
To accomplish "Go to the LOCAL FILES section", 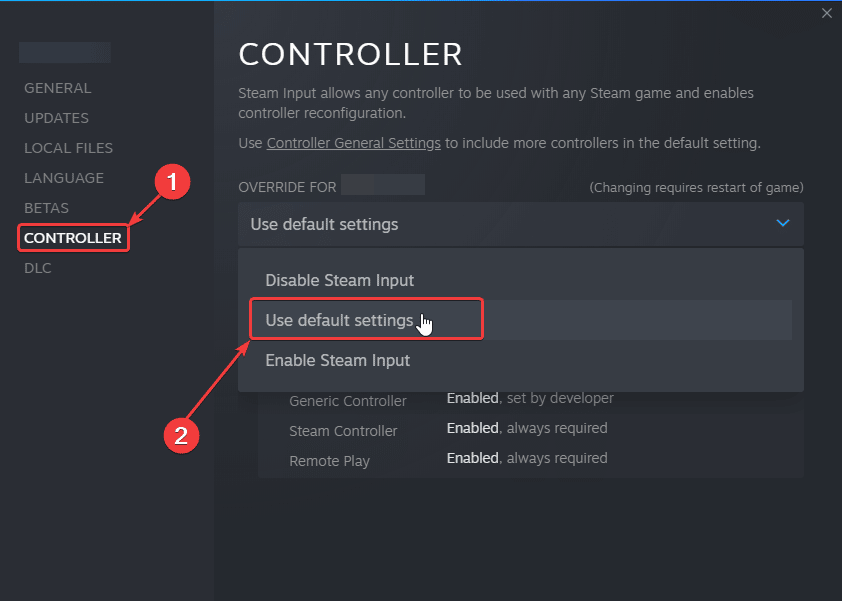I will pos(68,148).
